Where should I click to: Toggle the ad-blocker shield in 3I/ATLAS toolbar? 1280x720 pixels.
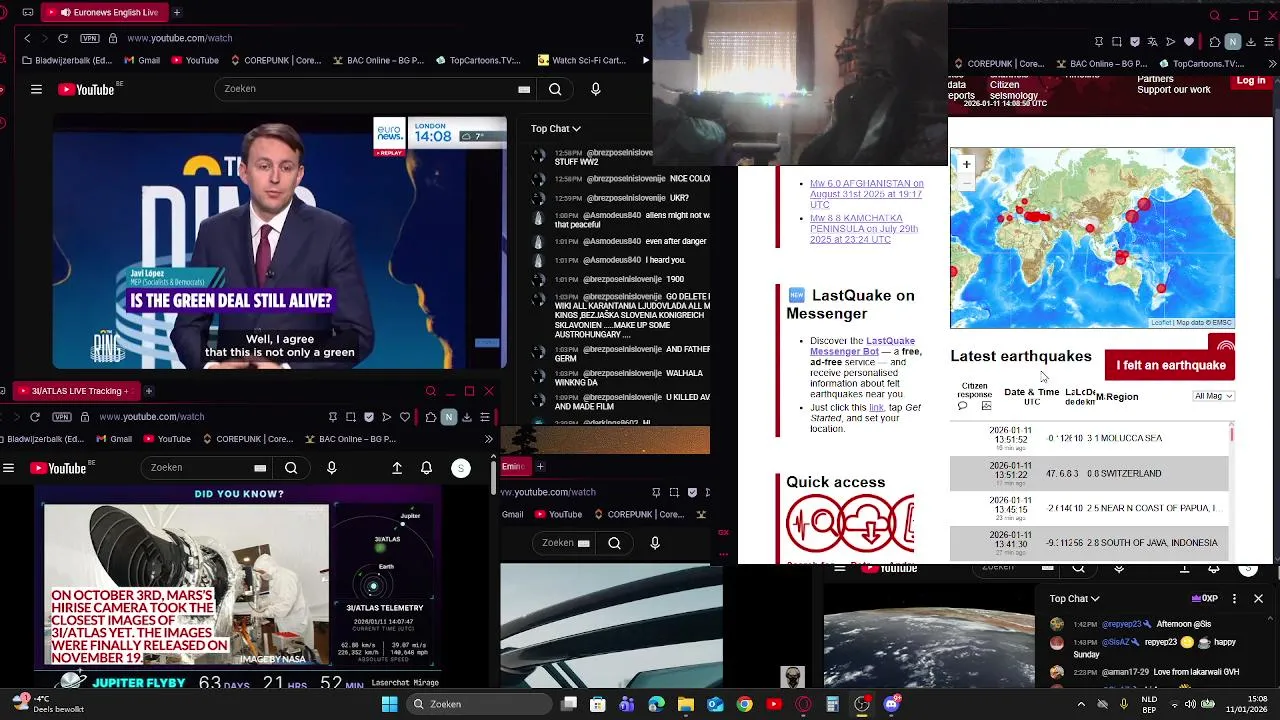click(x=369, y=417)
